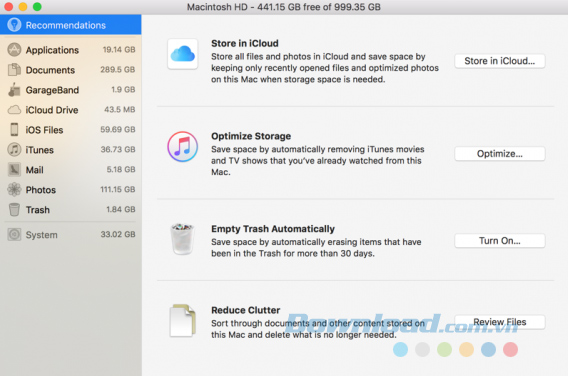Click the GarageBand guitar icon
Viewport: 568px width, 376px height.
[x=14, y=90]
